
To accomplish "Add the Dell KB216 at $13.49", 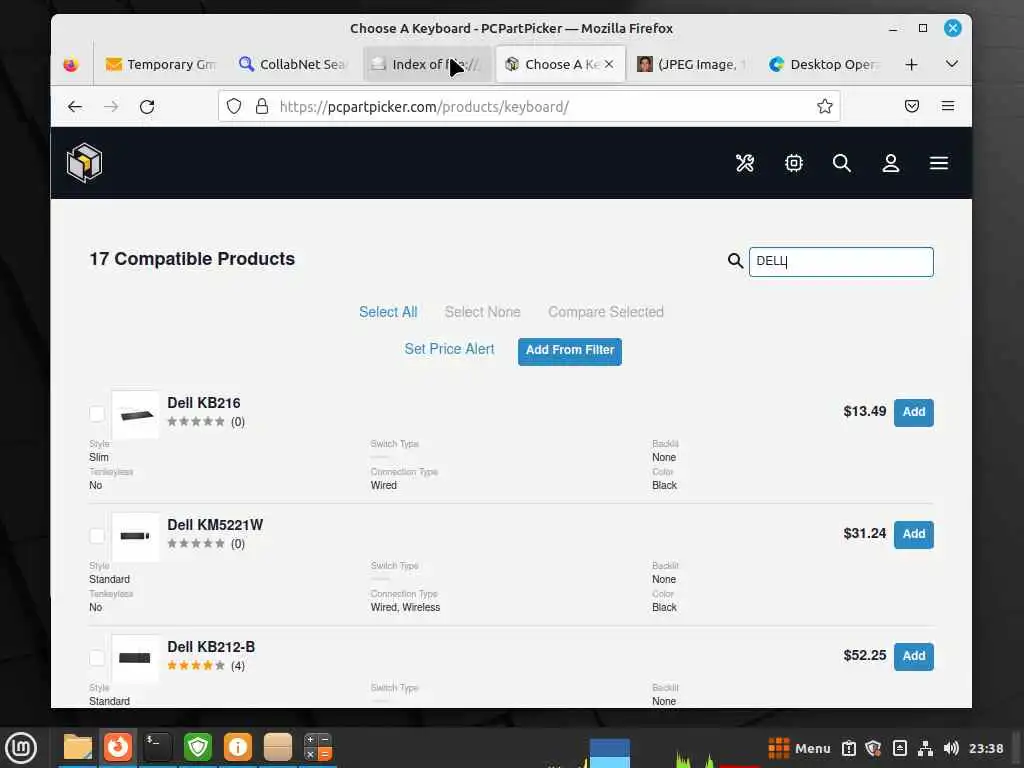I will click(914, 412).
